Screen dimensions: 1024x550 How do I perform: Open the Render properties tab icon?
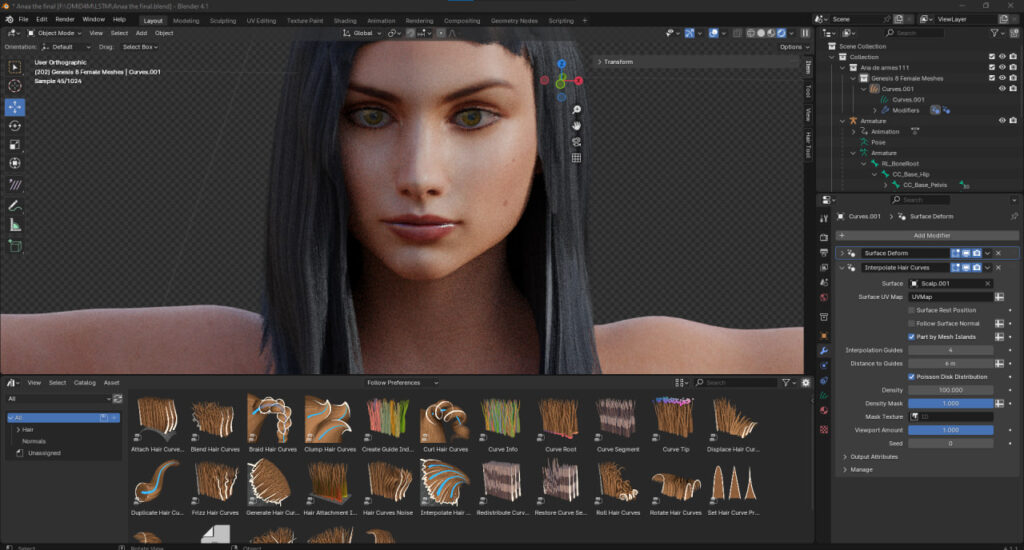(824, 237)
